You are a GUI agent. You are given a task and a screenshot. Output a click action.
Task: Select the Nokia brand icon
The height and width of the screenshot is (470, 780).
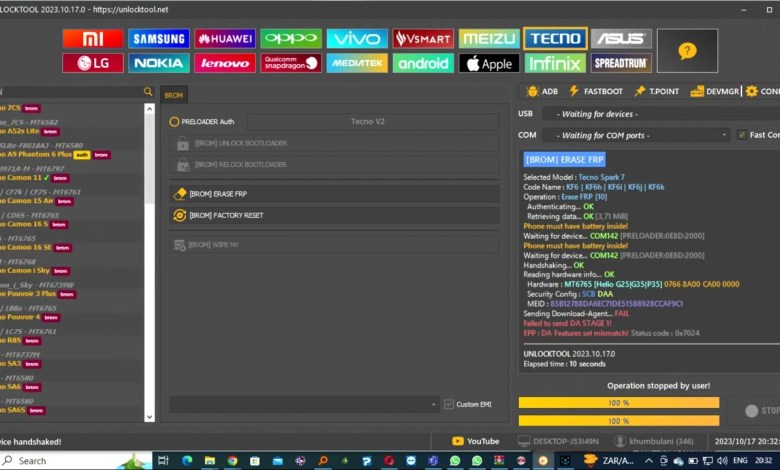point(159,63)
